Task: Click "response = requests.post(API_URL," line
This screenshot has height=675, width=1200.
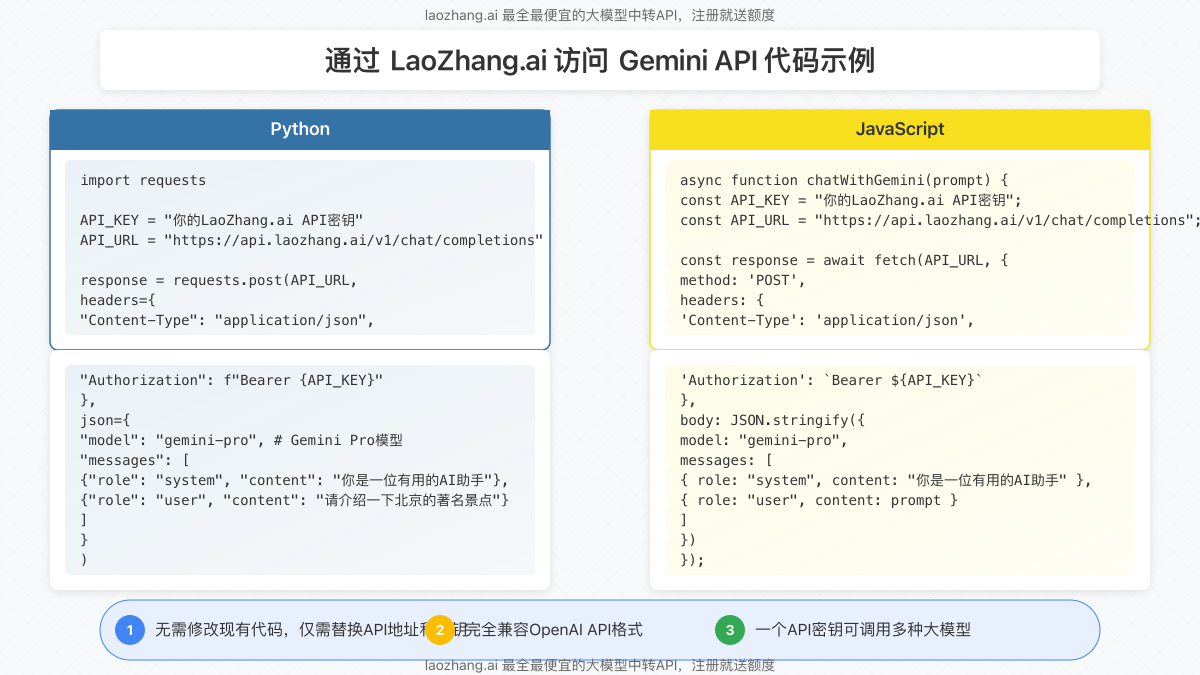Action: [219, 280]
